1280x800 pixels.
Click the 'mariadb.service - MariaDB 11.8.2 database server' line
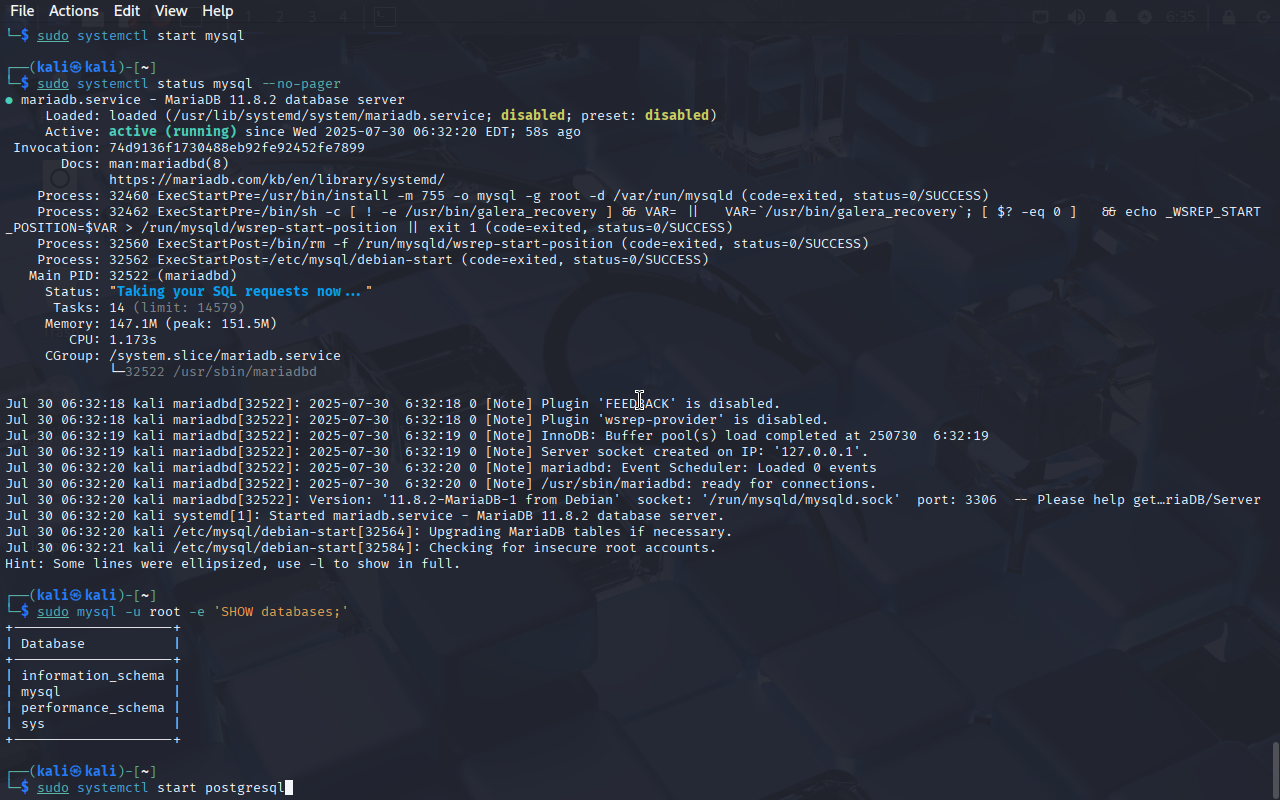(213, 100)
